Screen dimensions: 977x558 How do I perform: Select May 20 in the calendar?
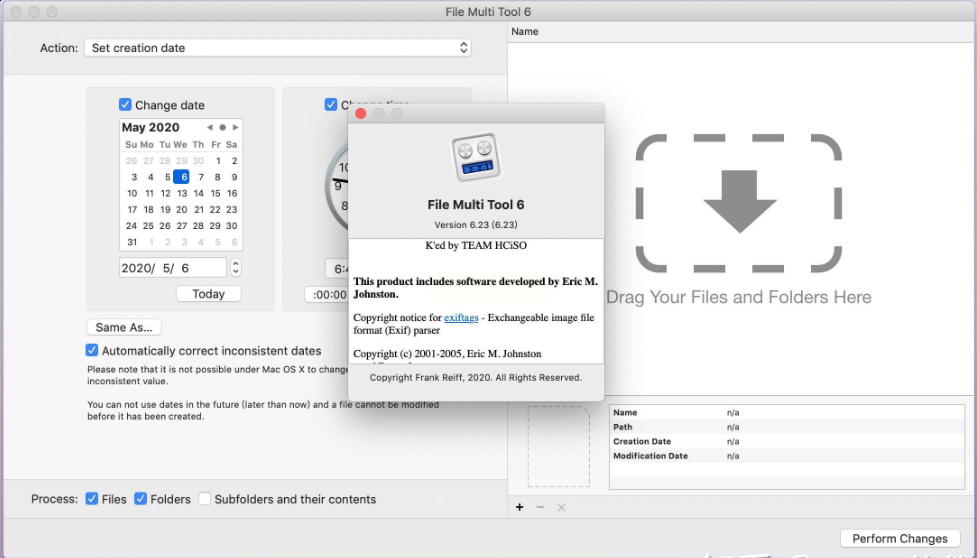181,209
